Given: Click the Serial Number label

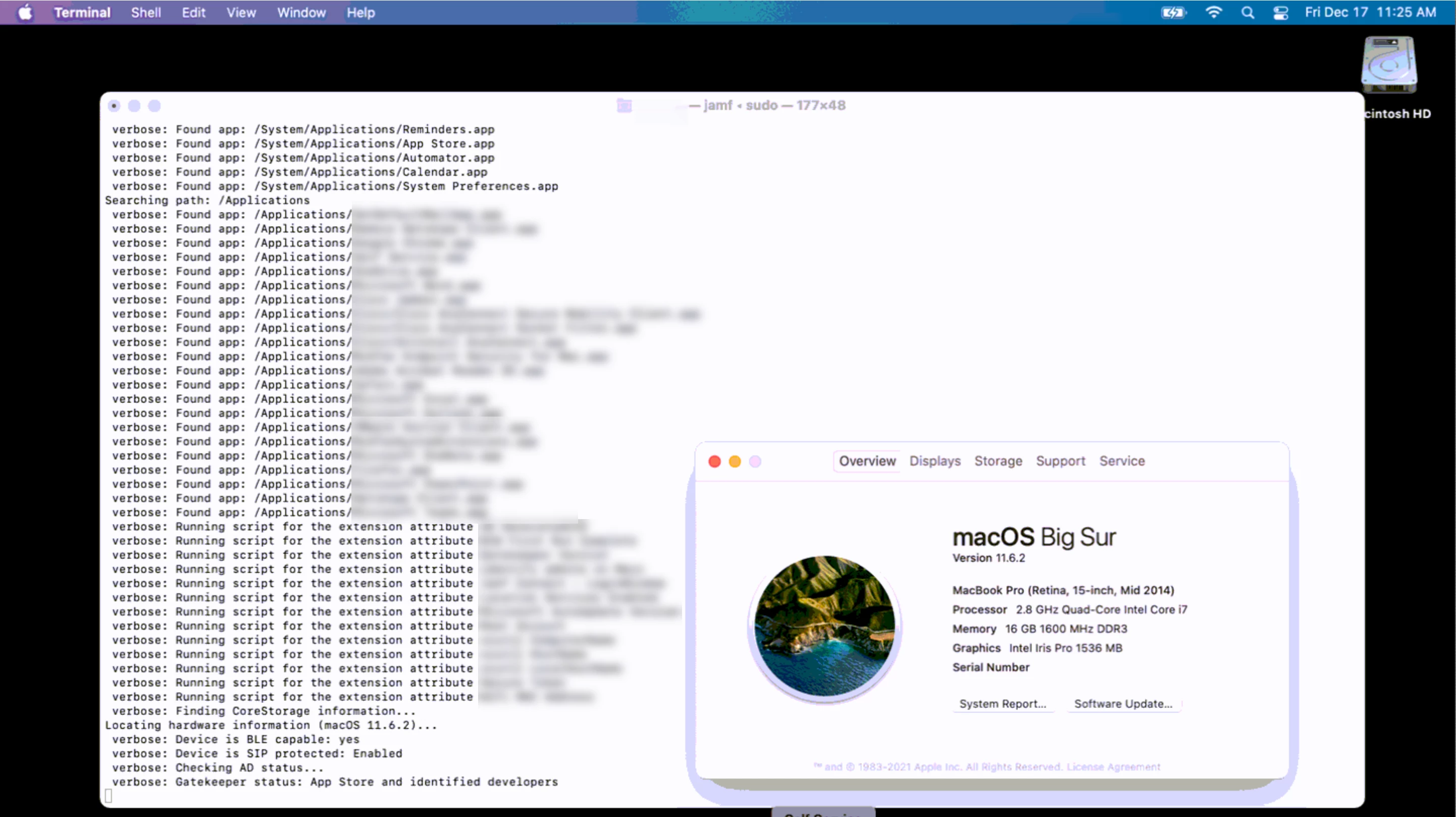Looking at the screenshot, I should tap(991, 667).
